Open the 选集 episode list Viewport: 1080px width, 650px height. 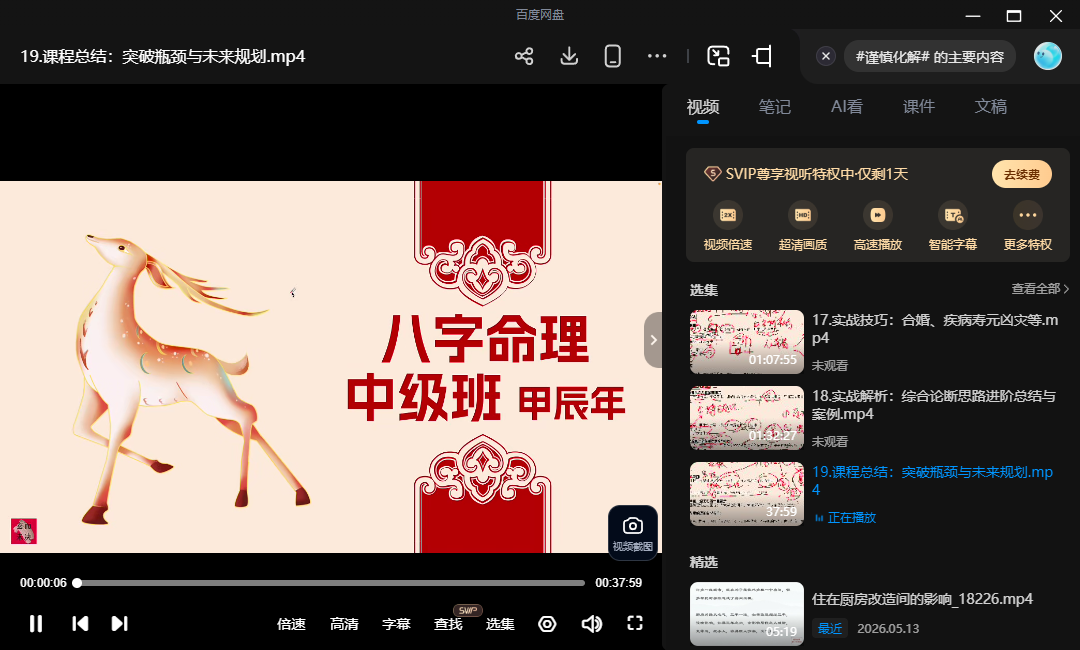pos(500,624)
